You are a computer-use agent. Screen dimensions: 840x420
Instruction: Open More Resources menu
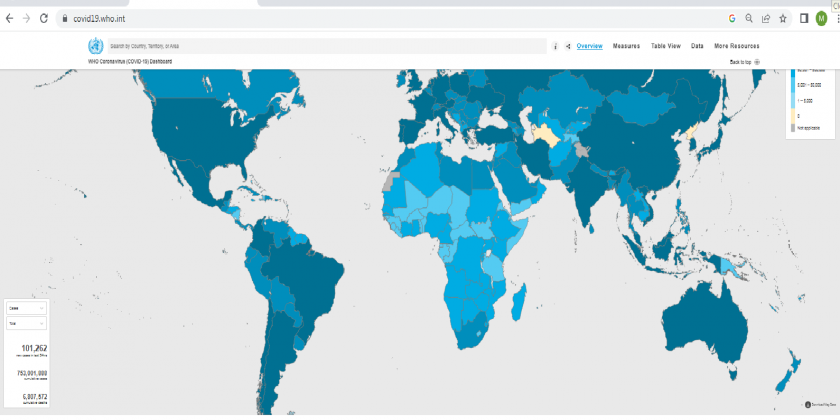pos(736,46)
